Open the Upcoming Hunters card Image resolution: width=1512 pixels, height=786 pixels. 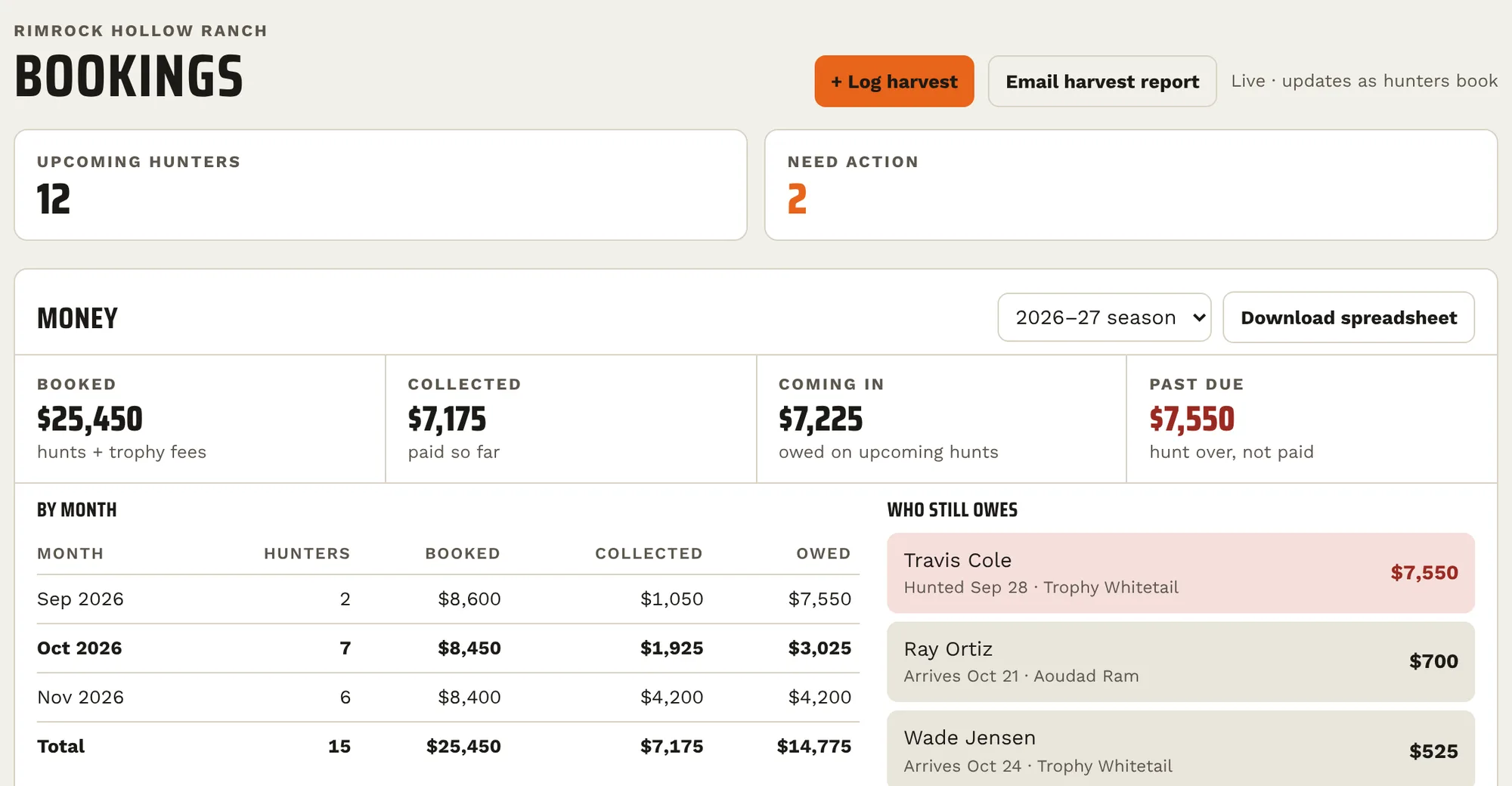[x=380, y=185]
